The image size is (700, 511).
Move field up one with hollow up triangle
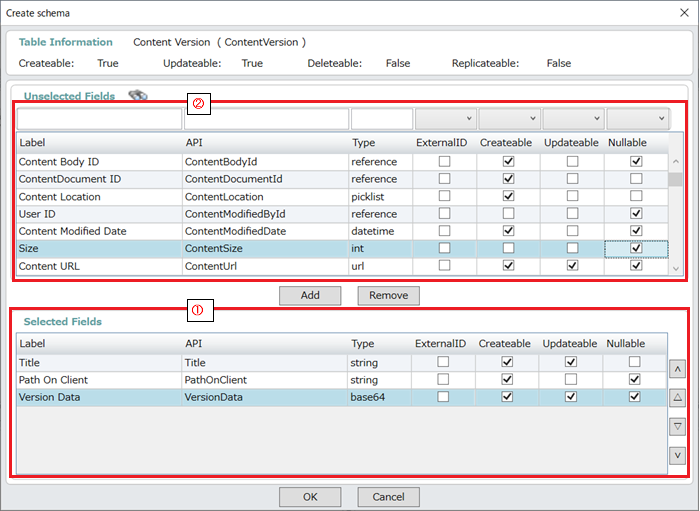pos(677,397)
